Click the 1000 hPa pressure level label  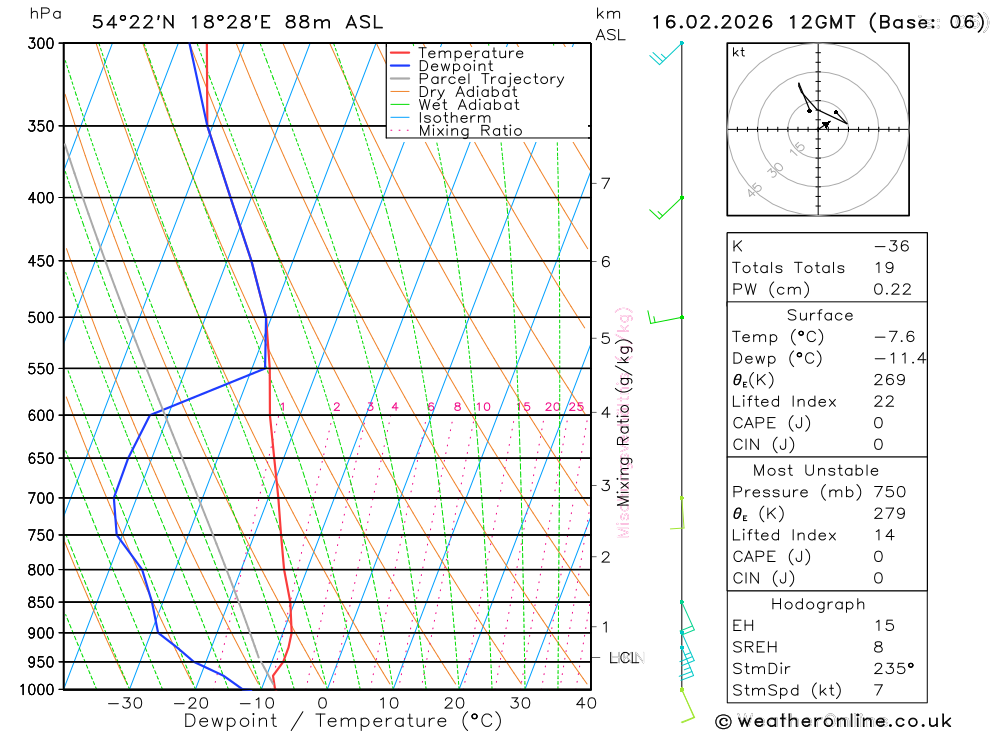tap(37, 690)
